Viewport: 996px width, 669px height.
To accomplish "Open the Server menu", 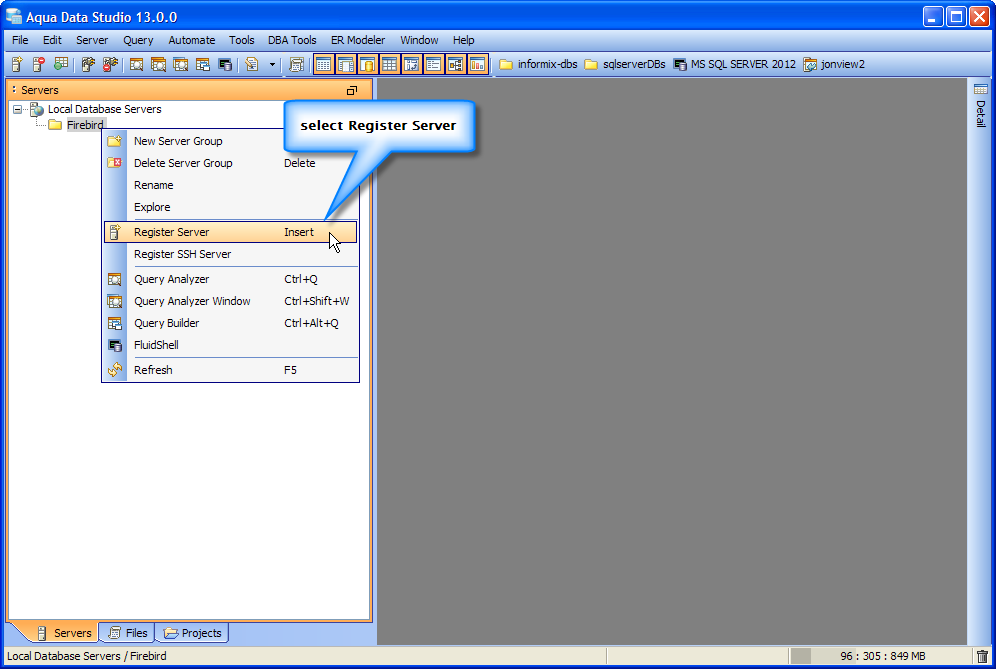I will point(92,40).
